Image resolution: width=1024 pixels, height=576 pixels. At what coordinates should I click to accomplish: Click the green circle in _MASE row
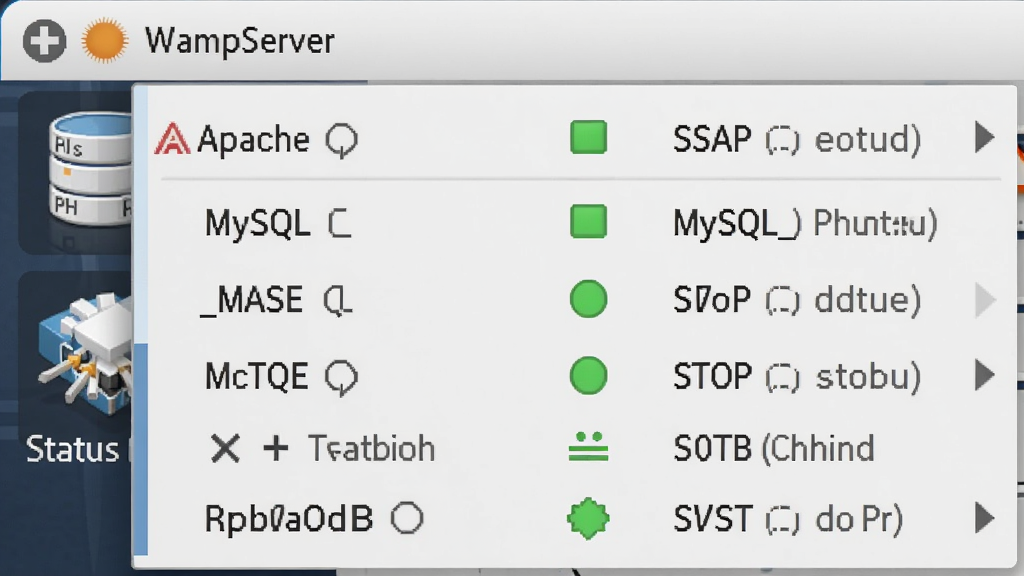pos(588,299)
